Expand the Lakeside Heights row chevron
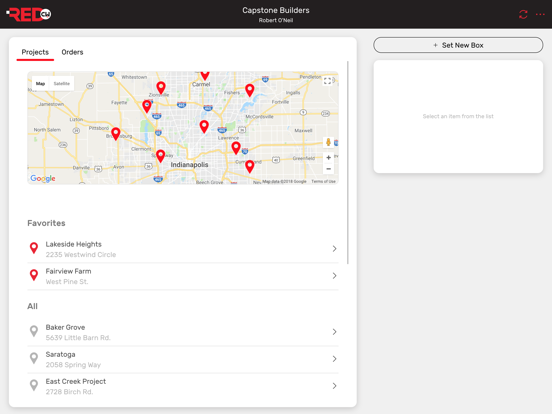 334,249
